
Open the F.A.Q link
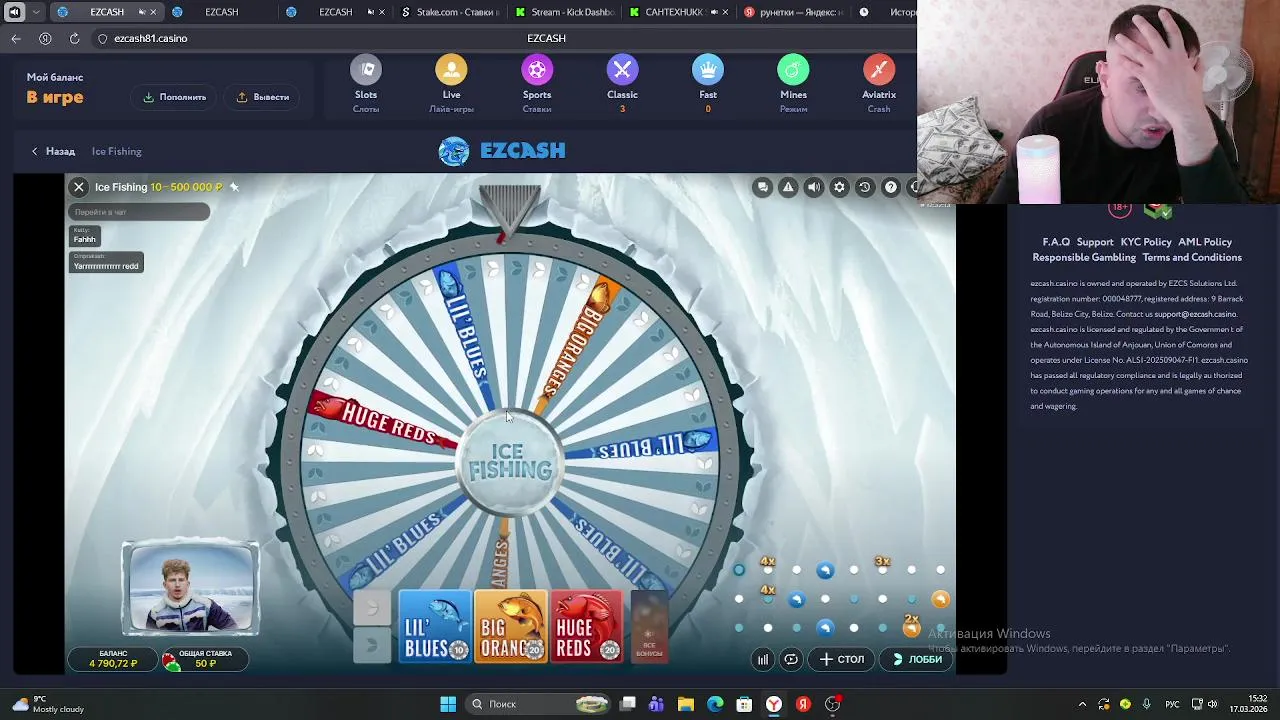pyautogui.click(x=1056, y=242)
